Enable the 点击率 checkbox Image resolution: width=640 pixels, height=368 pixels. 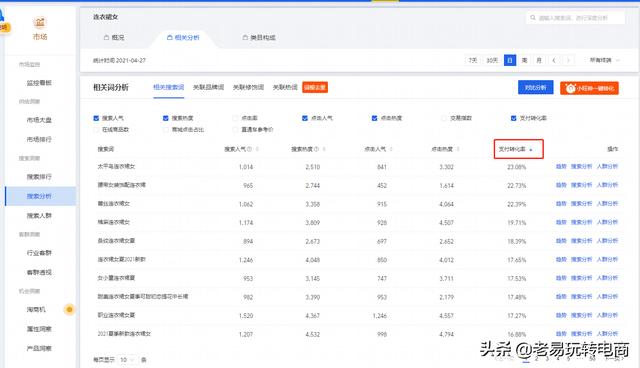click(235, 118)
